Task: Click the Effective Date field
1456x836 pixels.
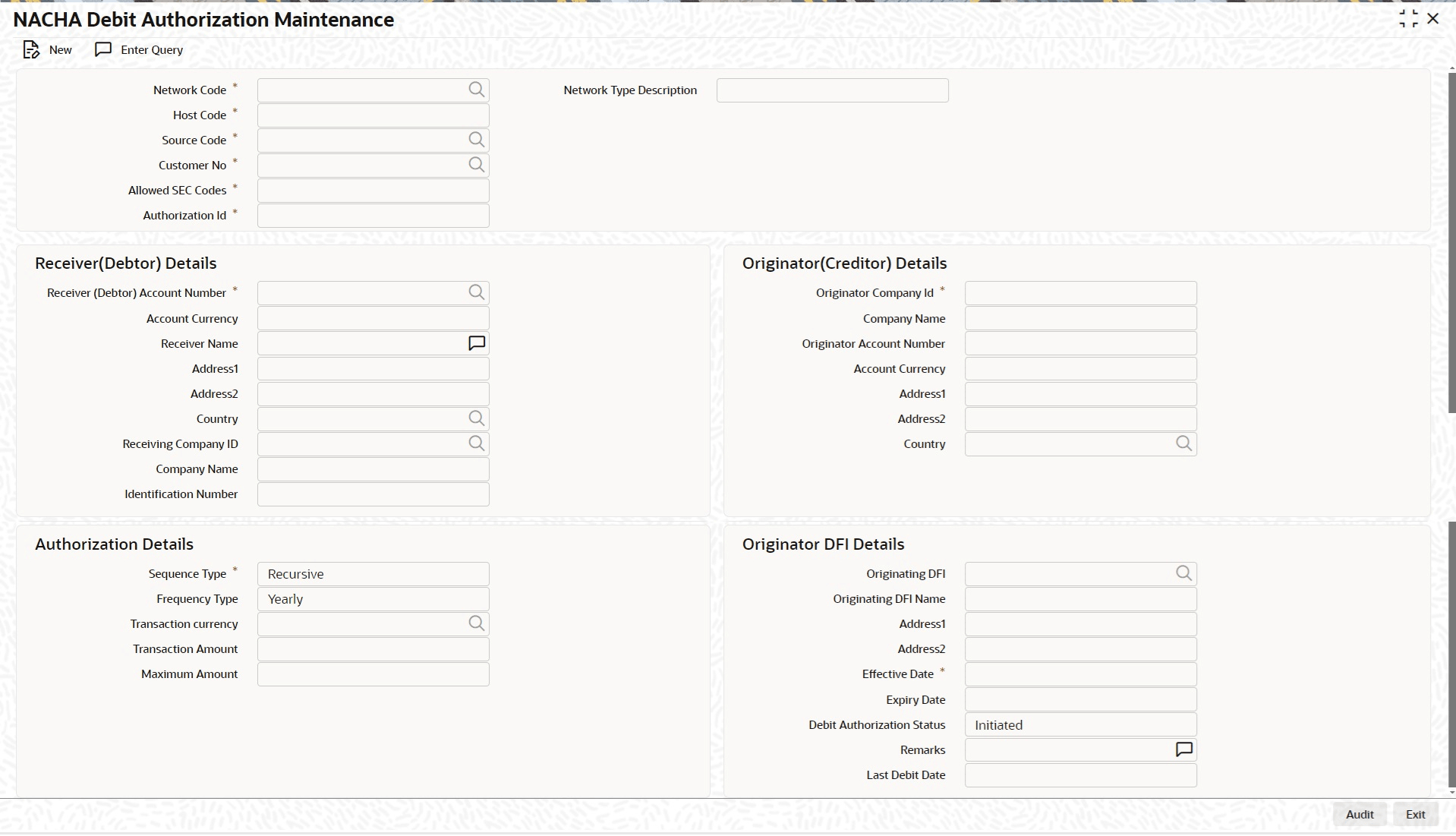Action: click(x=1081, y=674)
